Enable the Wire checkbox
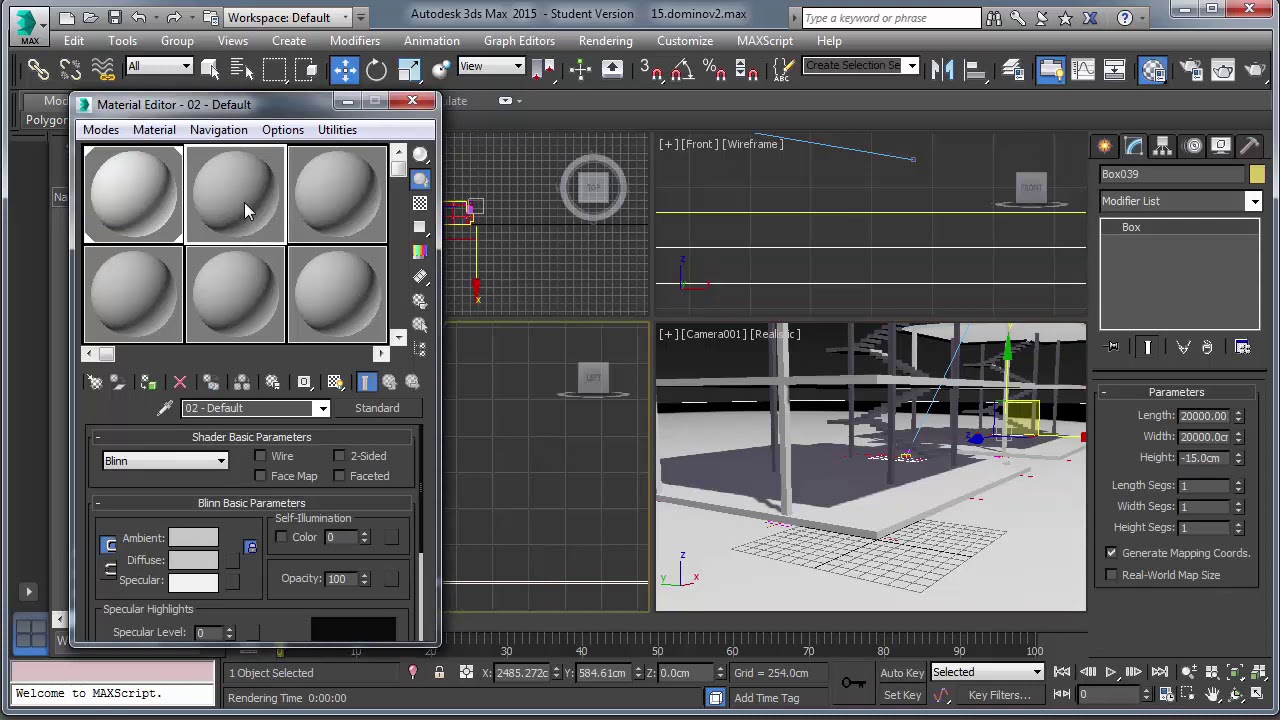Viewport: 1280px width, 720px height. click(x=260, y=456)
